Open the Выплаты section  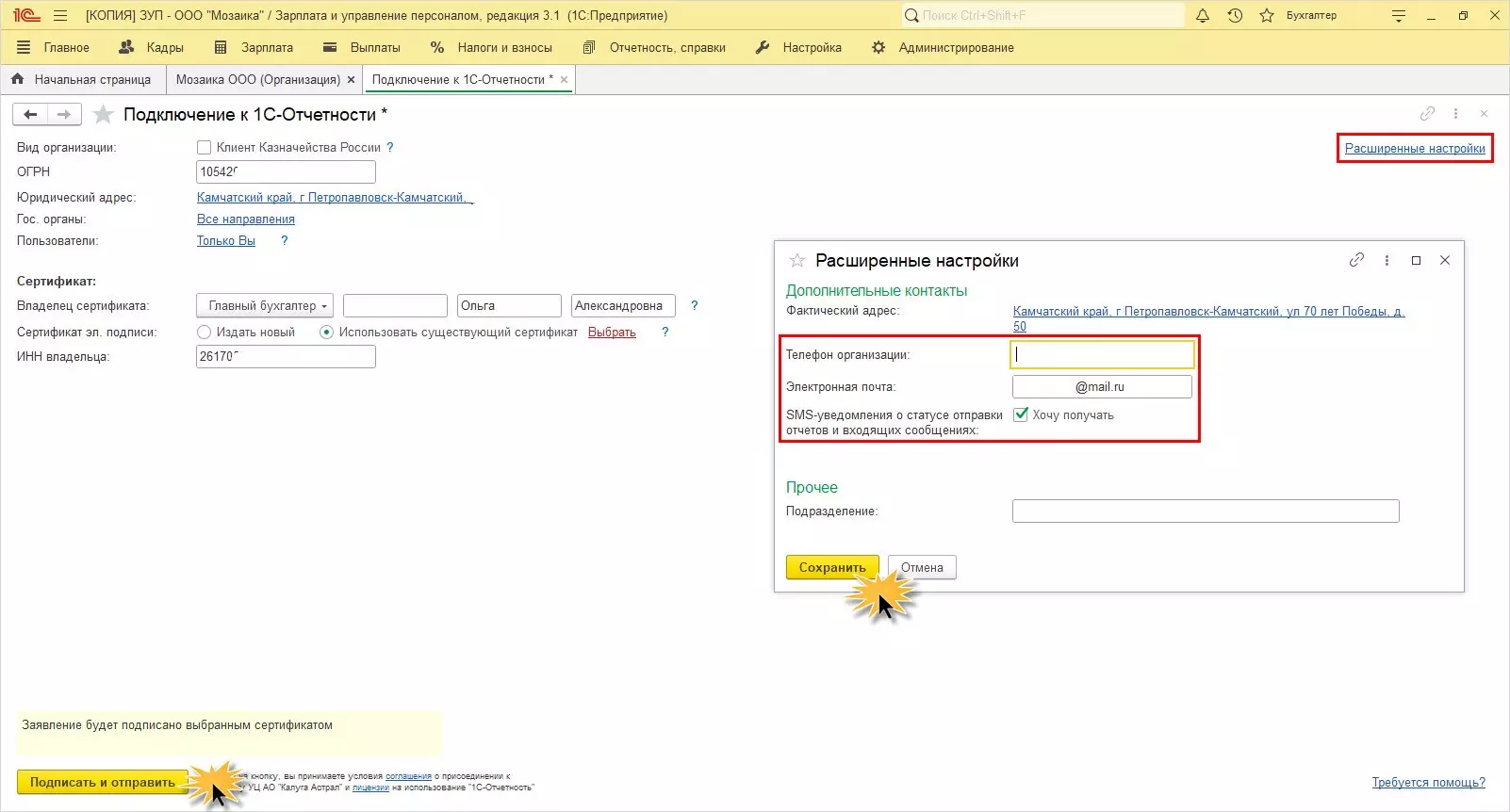pyautogui.click(x=361, y=47)
